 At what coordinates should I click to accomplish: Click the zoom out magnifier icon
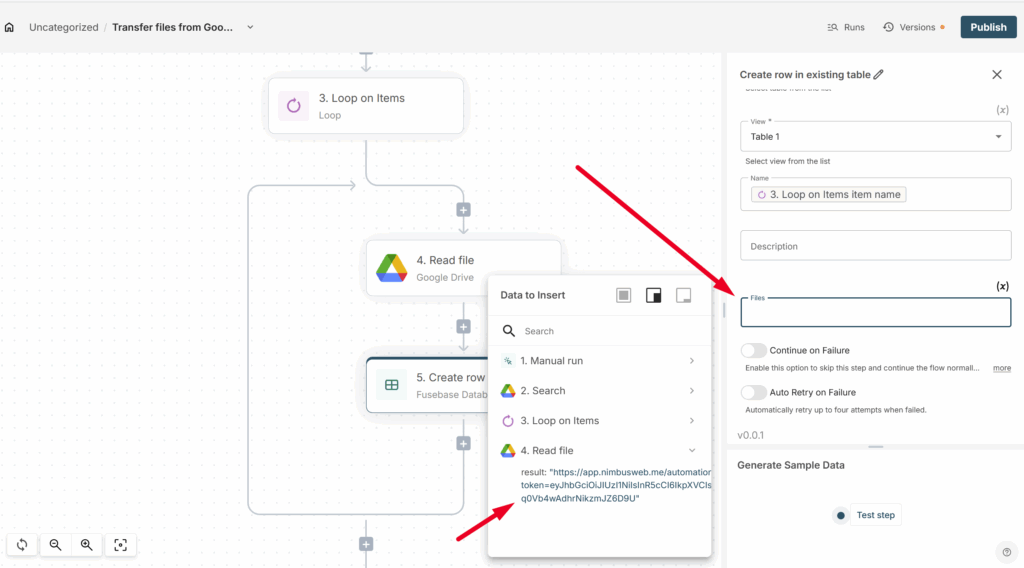56,544
